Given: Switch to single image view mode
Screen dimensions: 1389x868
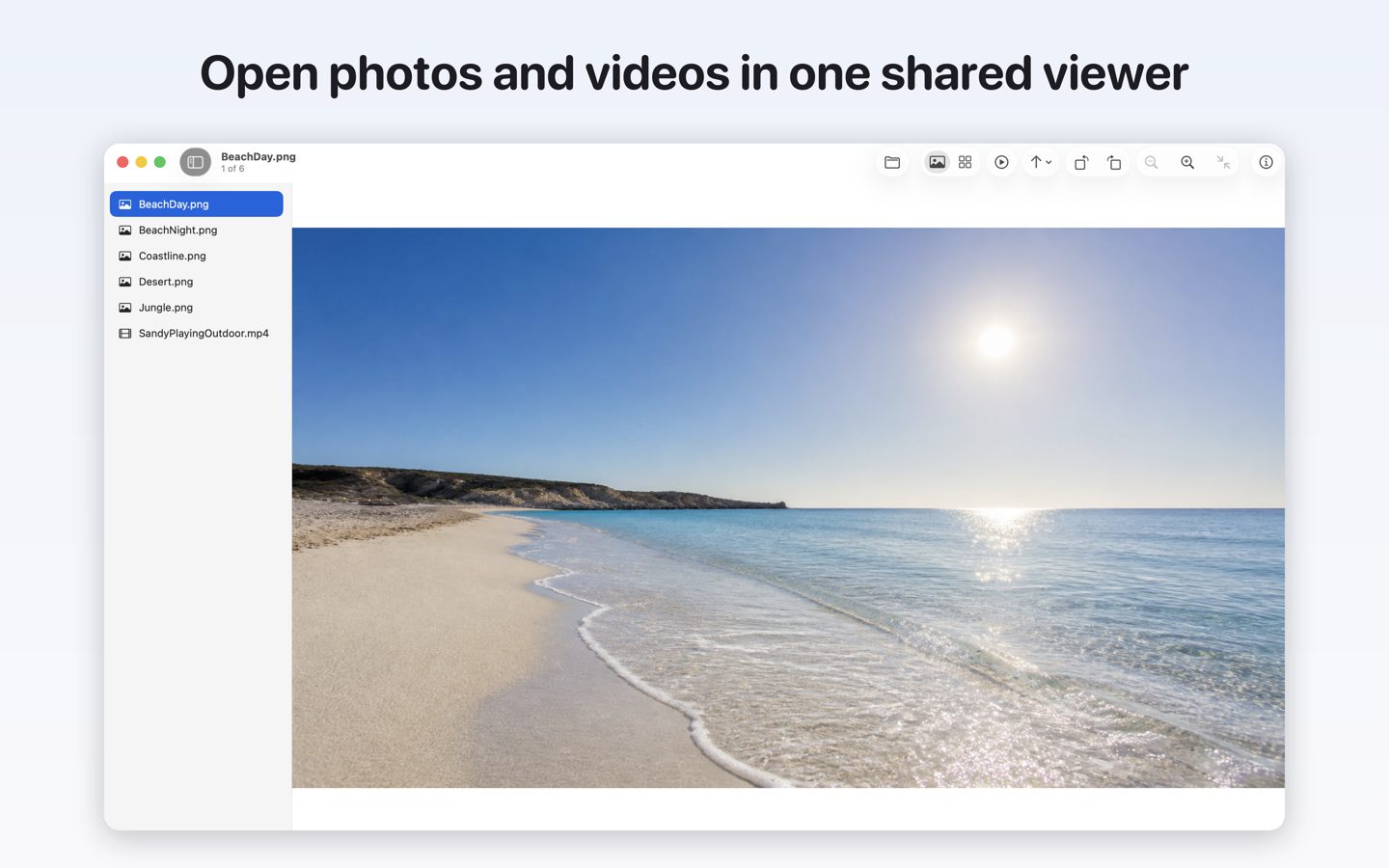Looking at the screenshot, I should click(x=937, y=162).
